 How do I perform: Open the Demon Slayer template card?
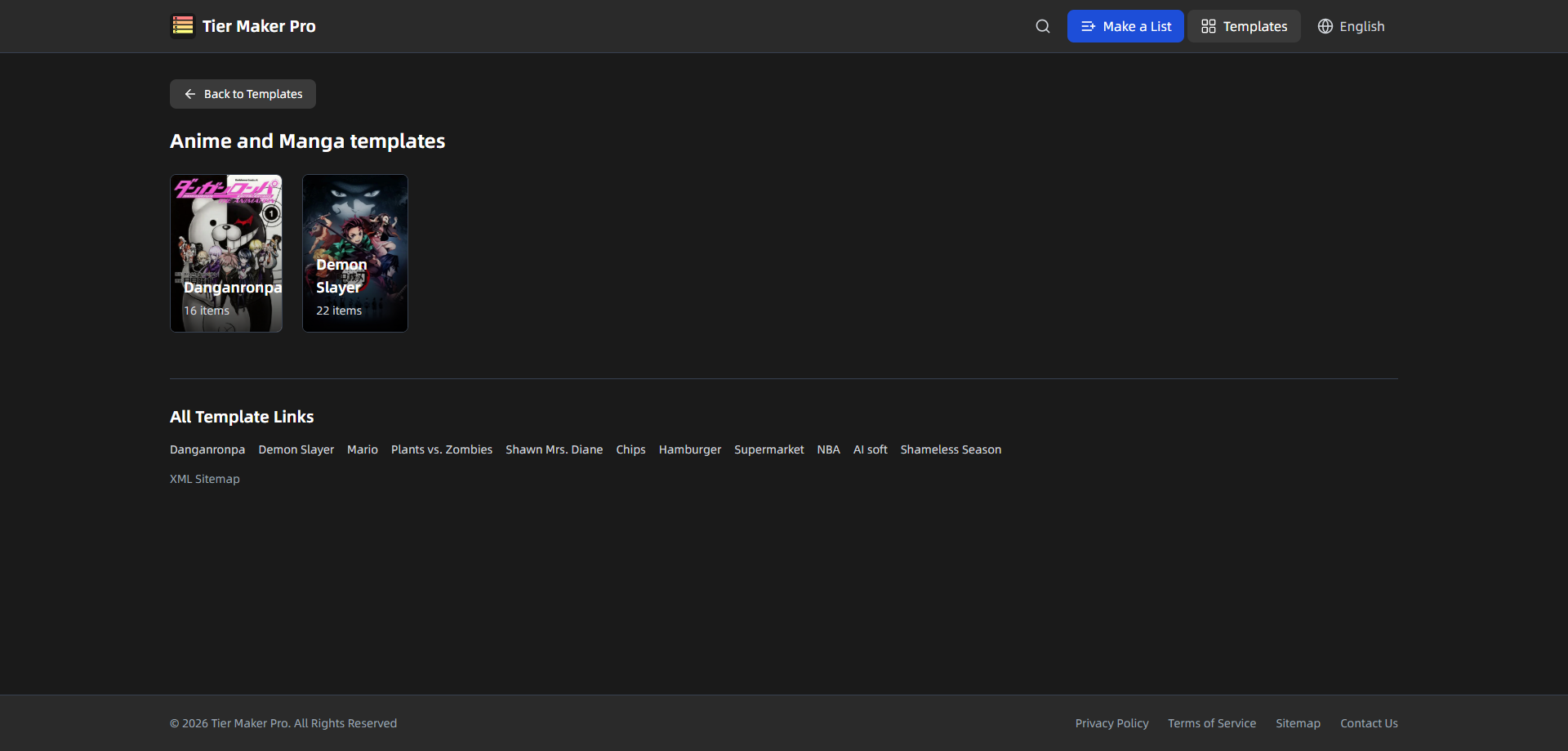[x=355, y=253]
